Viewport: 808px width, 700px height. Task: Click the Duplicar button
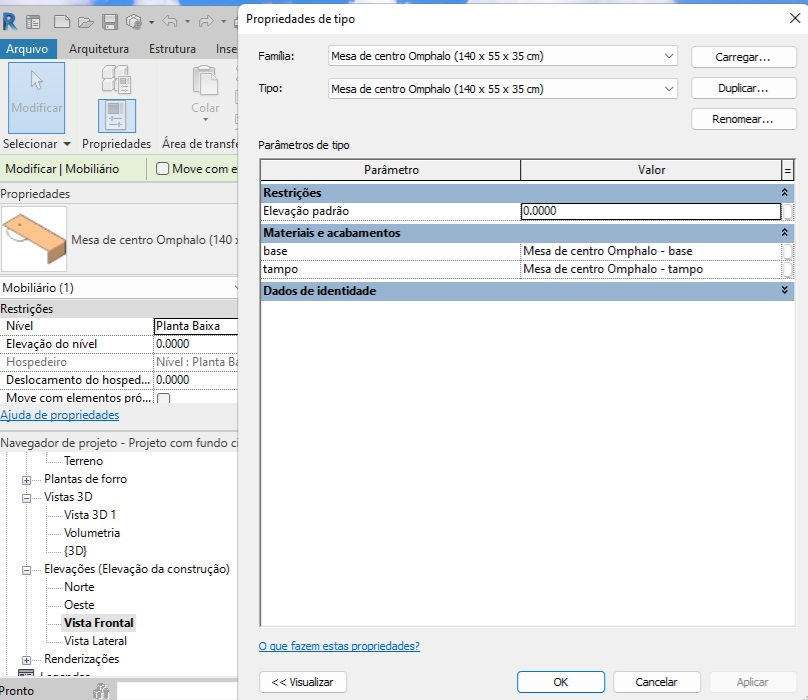click(744, 88)
